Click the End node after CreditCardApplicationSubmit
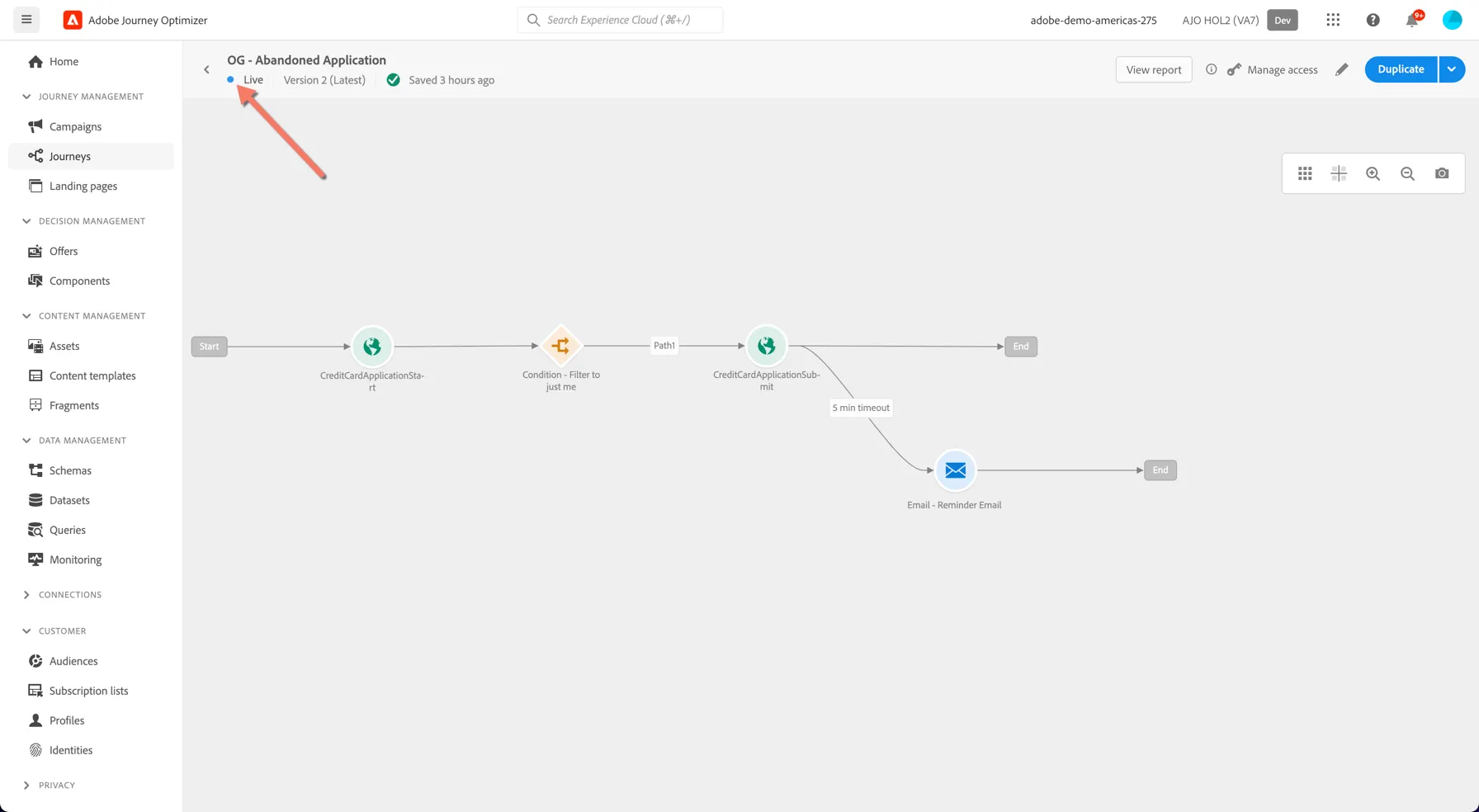The height and width of the screenshot is (812, 1479). click(x=1021, y=347)
